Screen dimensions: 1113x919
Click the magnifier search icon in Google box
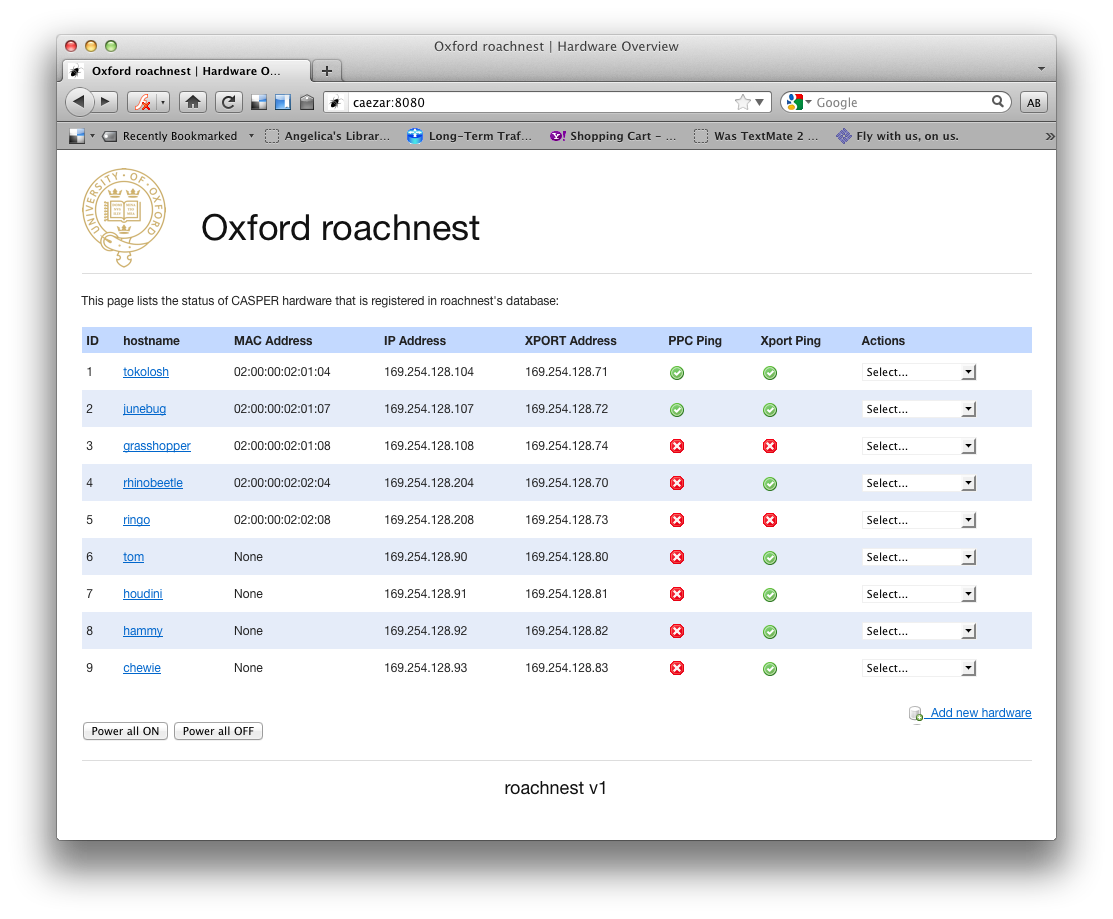coord(997,102)
